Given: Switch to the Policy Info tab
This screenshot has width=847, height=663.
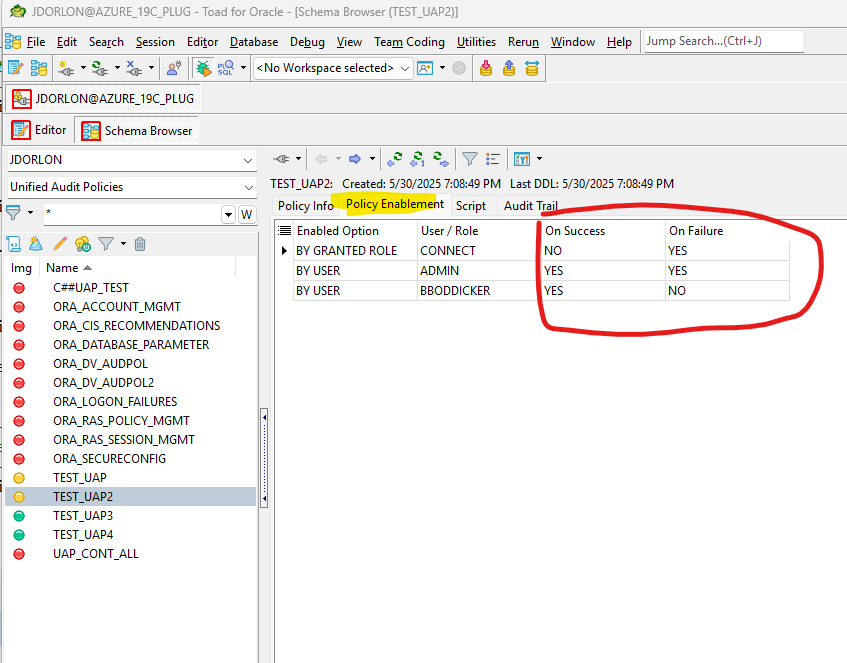Looking at the screenshot, I should 306,205.
